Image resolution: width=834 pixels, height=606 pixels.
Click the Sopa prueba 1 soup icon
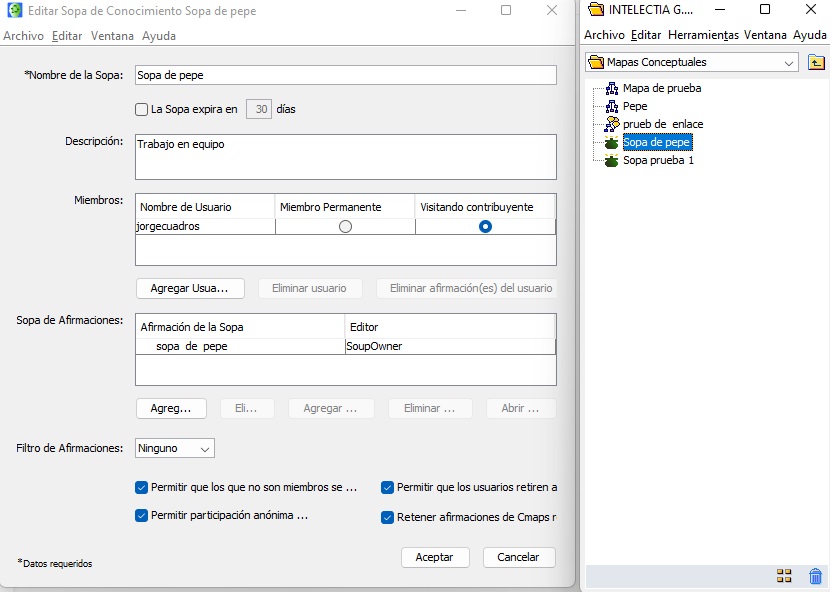(x=612, y=160)
